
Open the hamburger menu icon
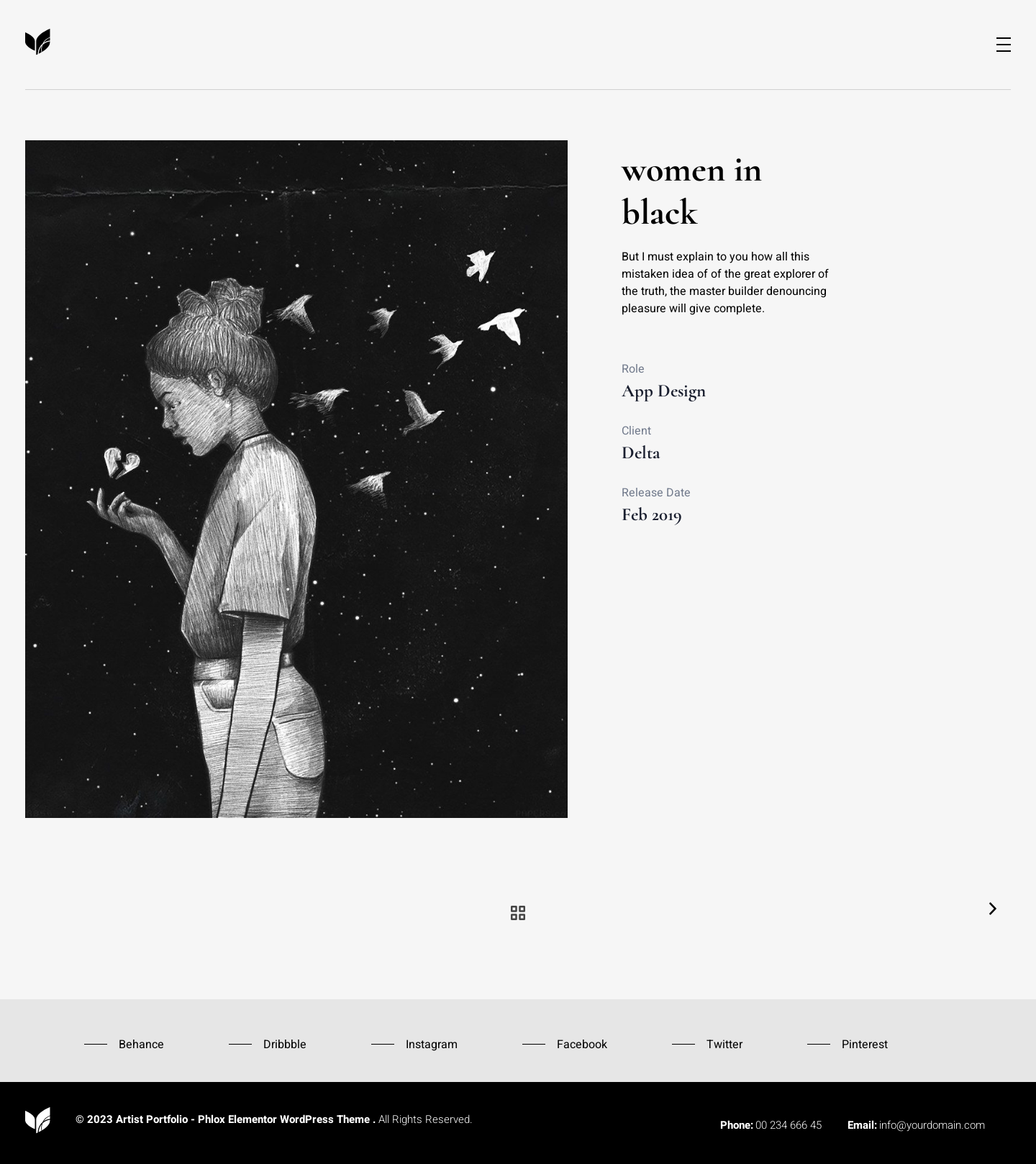(1003, 45)
